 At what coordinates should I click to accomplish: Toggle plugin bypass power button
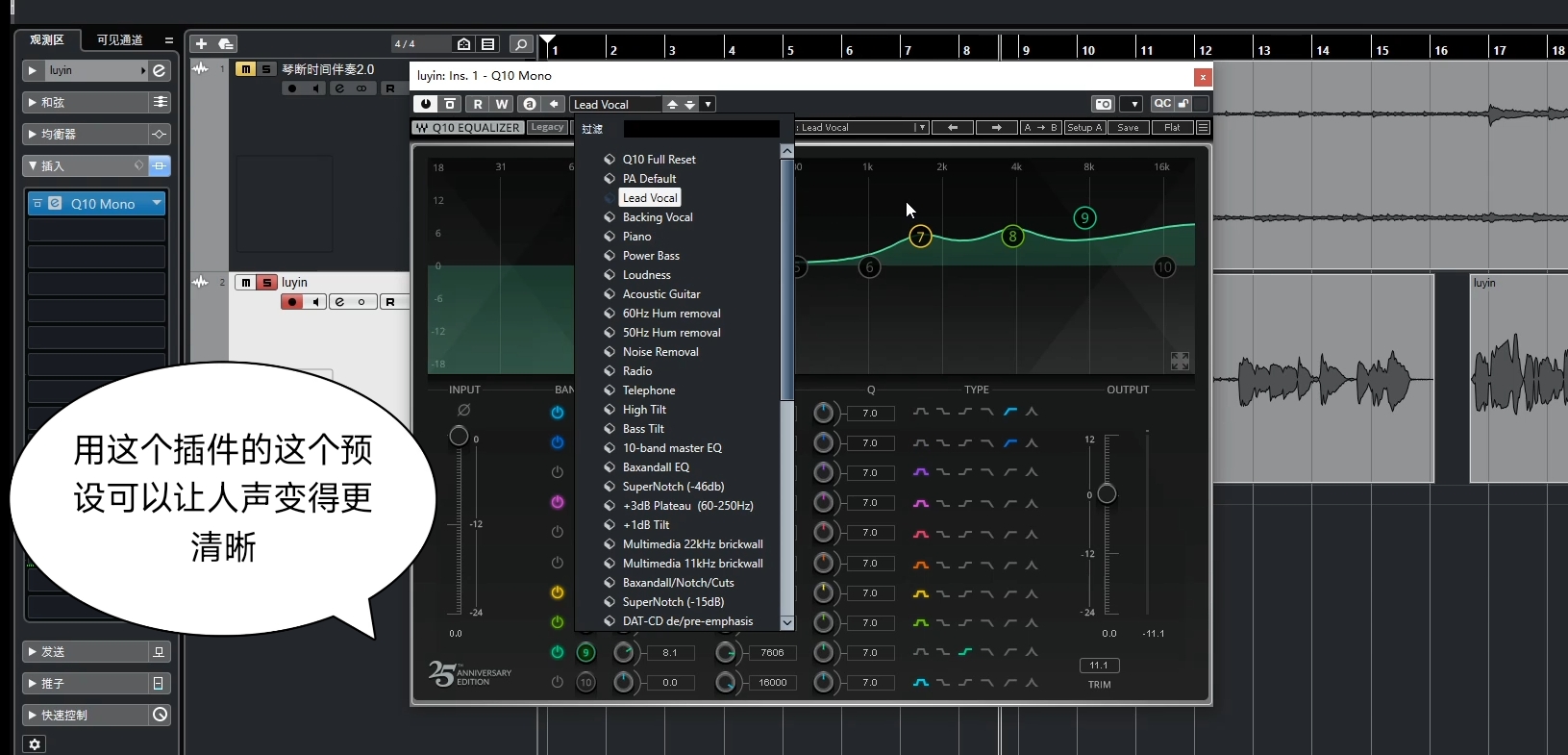click(x=426, y=104)
